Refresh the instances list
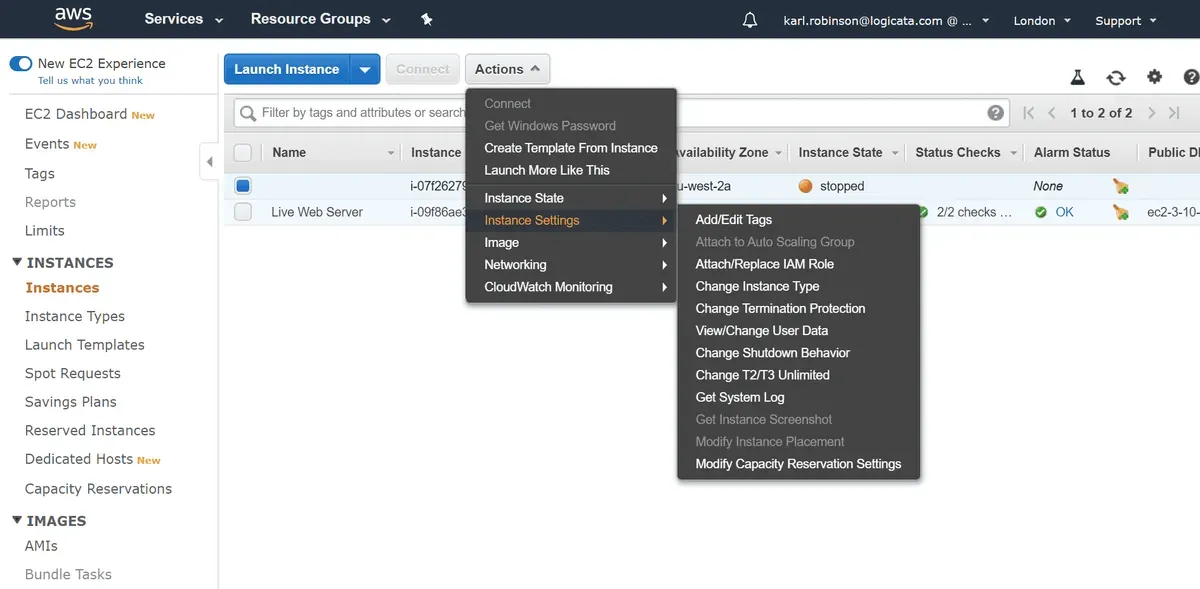This screenshot has width=1200, height=589. [x=1116, y=77]
